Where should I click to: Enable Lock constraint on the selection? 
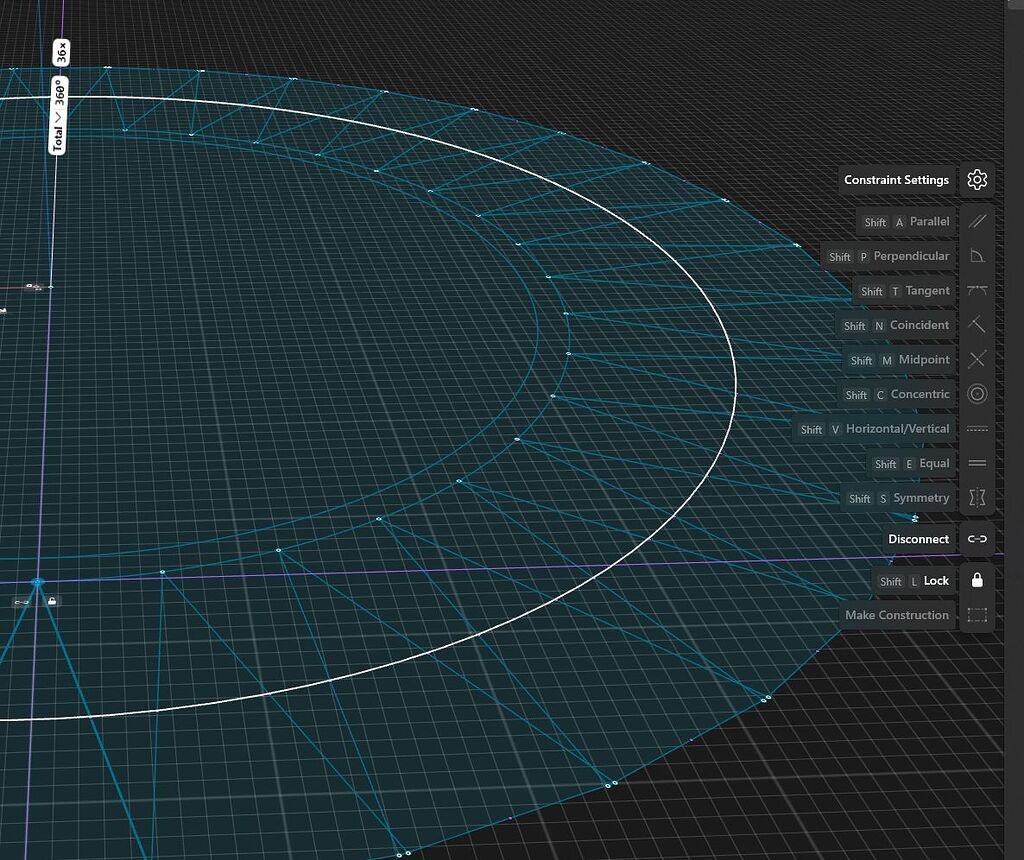tap(977, 580)
